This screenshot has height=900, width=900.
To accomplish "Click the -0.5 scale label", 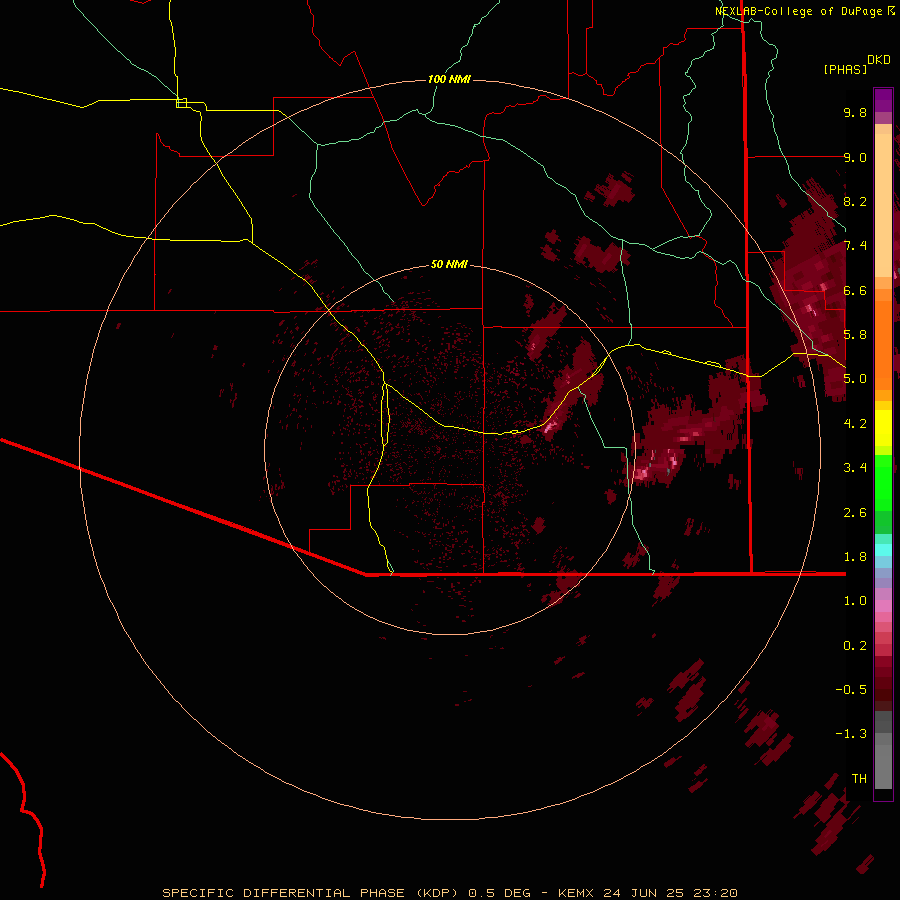I will click(x=851, y=690).
